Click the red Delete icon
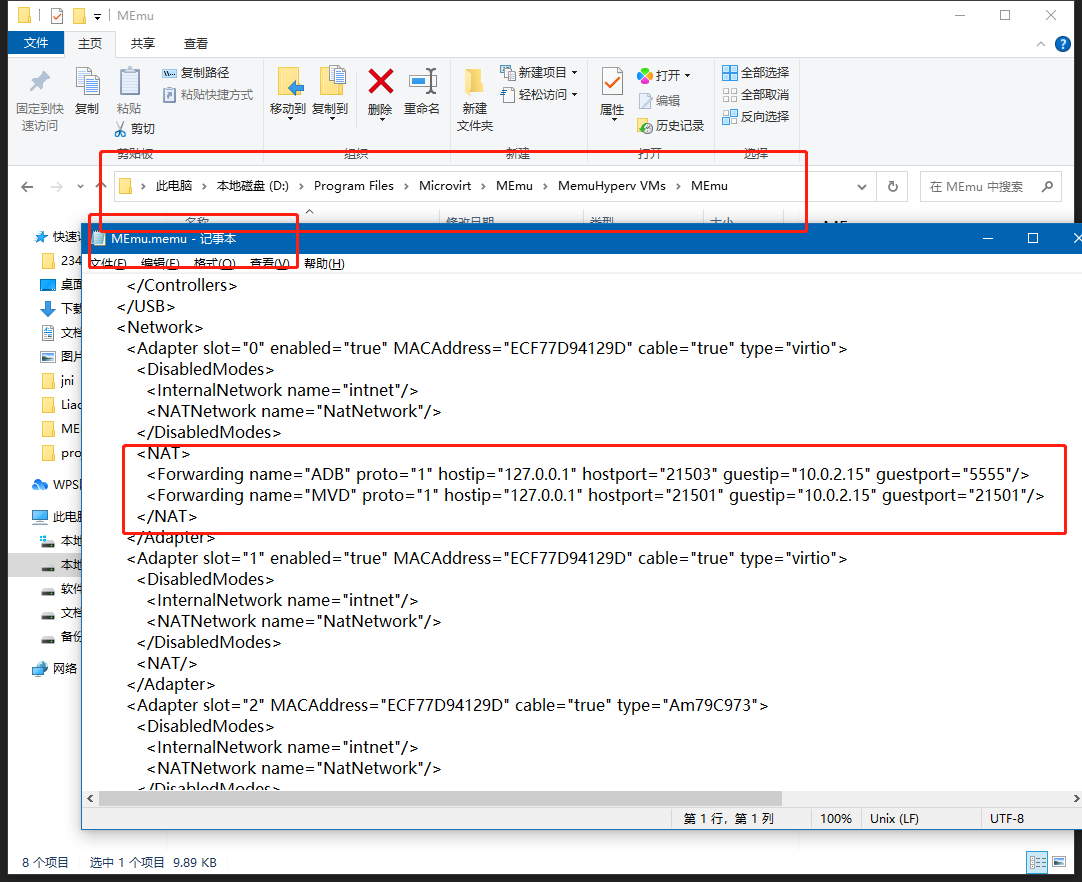The width and height of the screenshot is (1082, 882). pyautogui.click(x=380, y=81)
